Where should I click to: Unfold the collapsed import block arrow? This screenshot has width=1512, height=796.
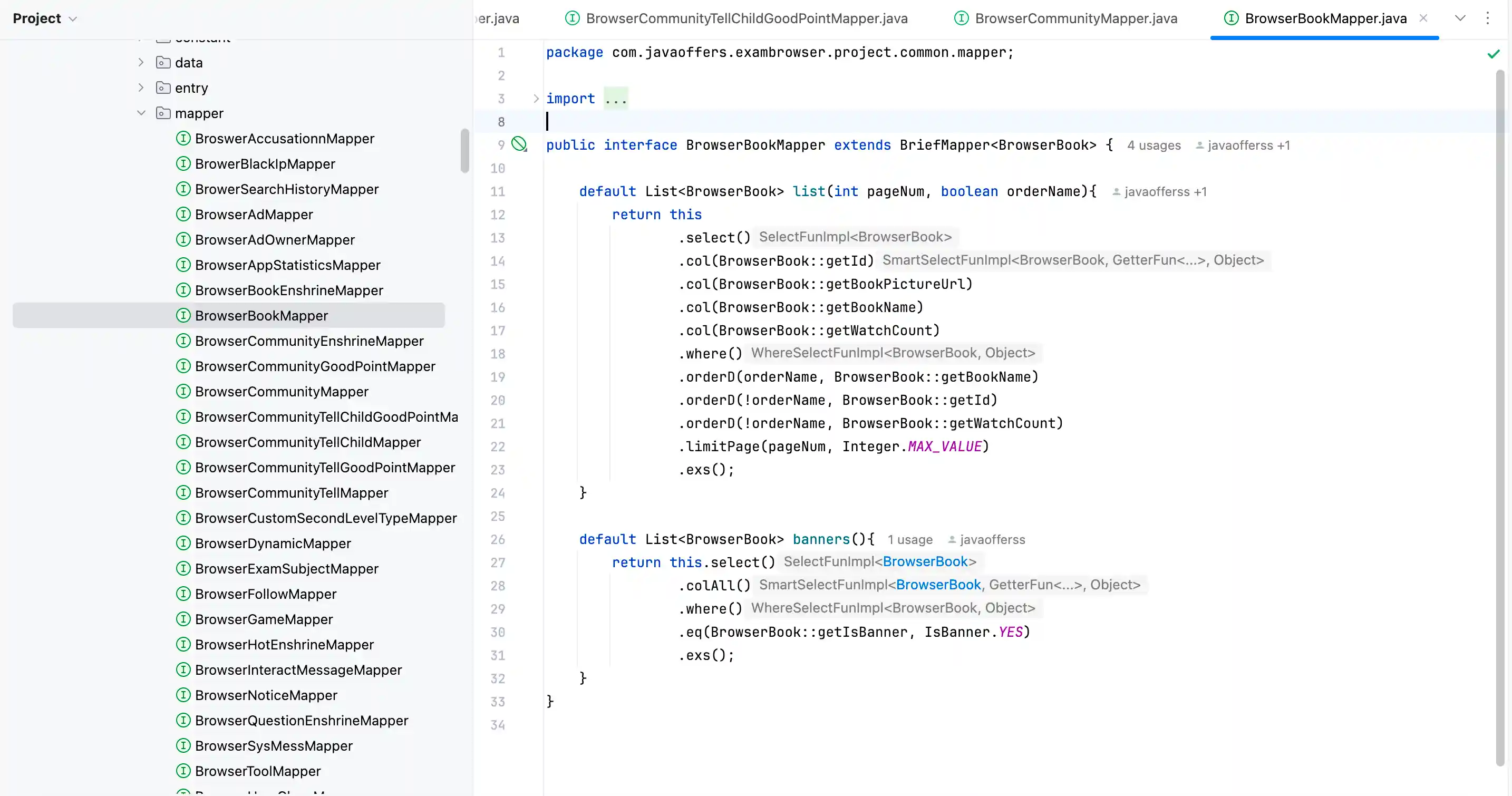coord(536,99)
